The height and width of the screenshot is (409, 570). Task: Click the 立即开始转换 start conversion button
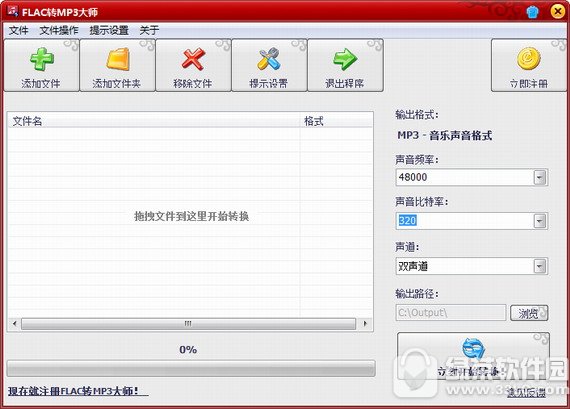click(x=473, y=356)
